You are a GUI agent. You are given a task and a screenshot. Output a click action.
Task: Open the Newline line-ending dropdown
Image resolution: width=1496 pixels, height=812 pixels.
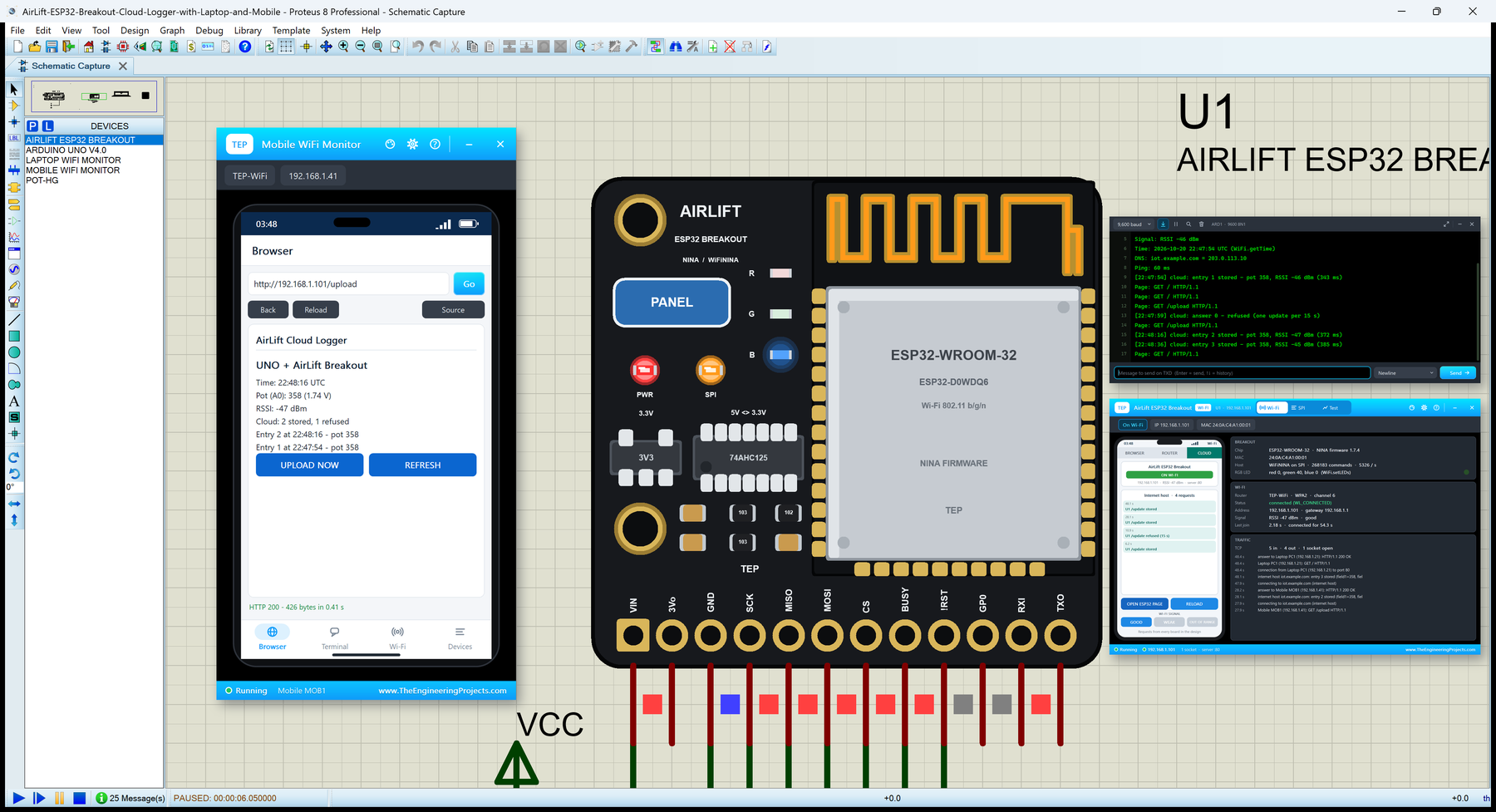1405,373
